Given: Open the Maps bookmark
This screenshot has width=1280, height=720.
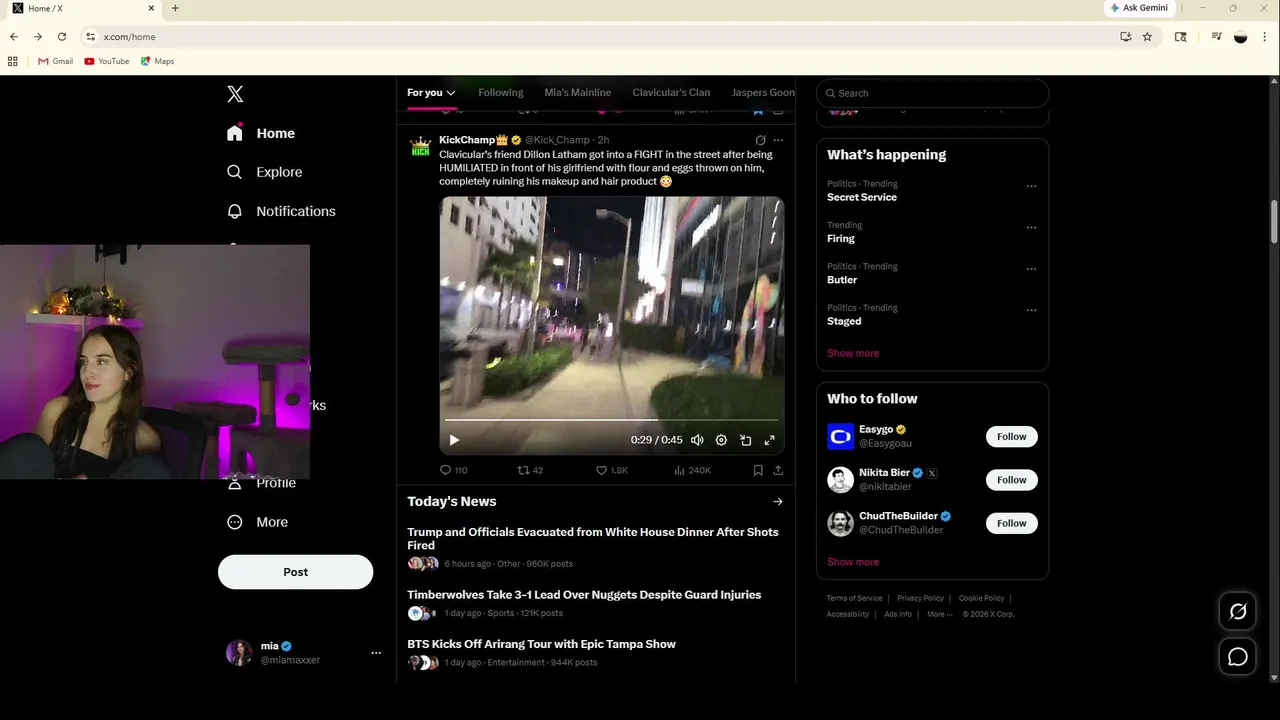Looking at the screenshot, I should click(x=158, y=61).
